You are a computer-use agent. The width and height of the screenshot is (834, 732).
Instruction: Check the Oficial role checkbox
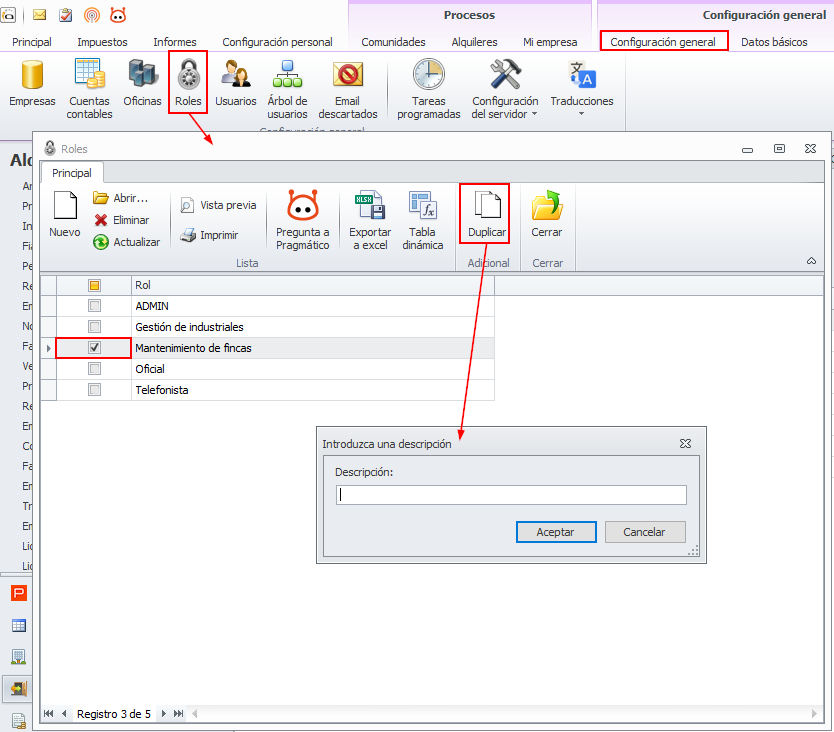94,369
